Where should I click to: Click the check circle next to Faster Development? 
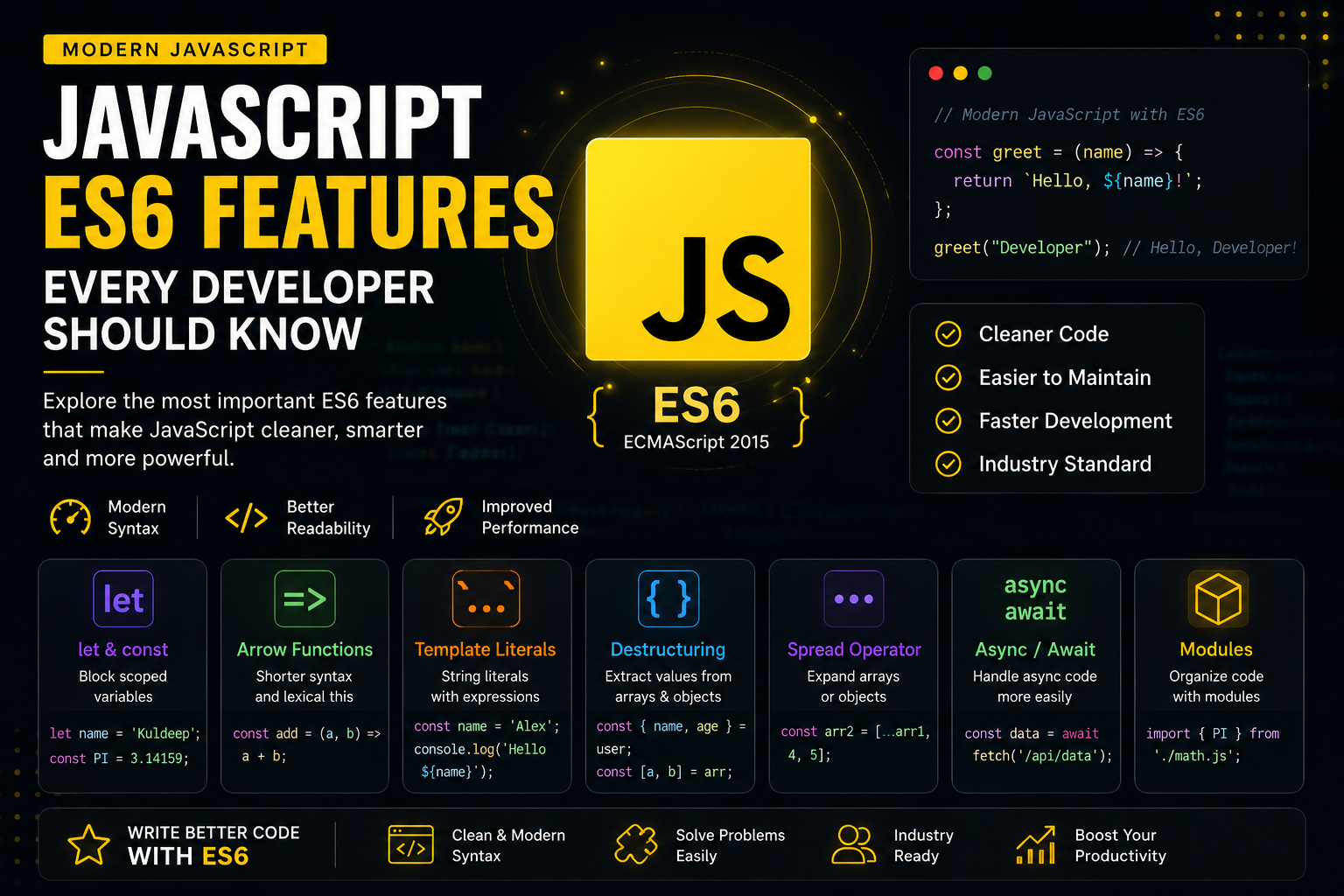948,421
